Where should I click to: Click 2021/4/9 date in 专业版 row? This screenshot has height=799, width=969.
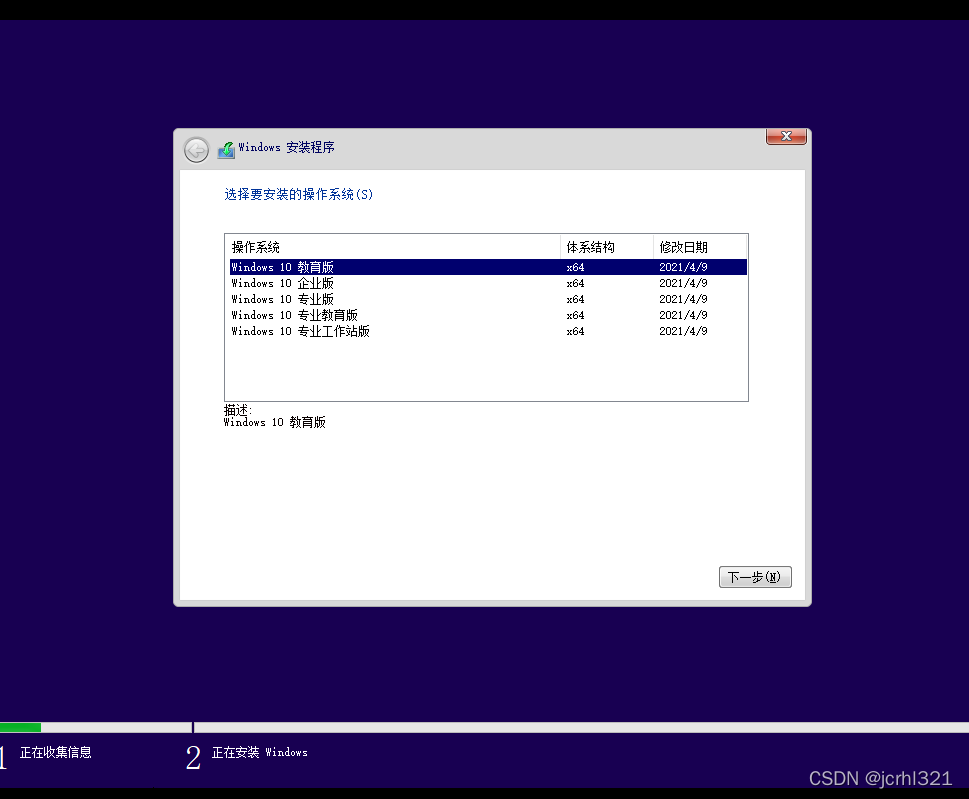pyautogui.click(x=683, y=299)
